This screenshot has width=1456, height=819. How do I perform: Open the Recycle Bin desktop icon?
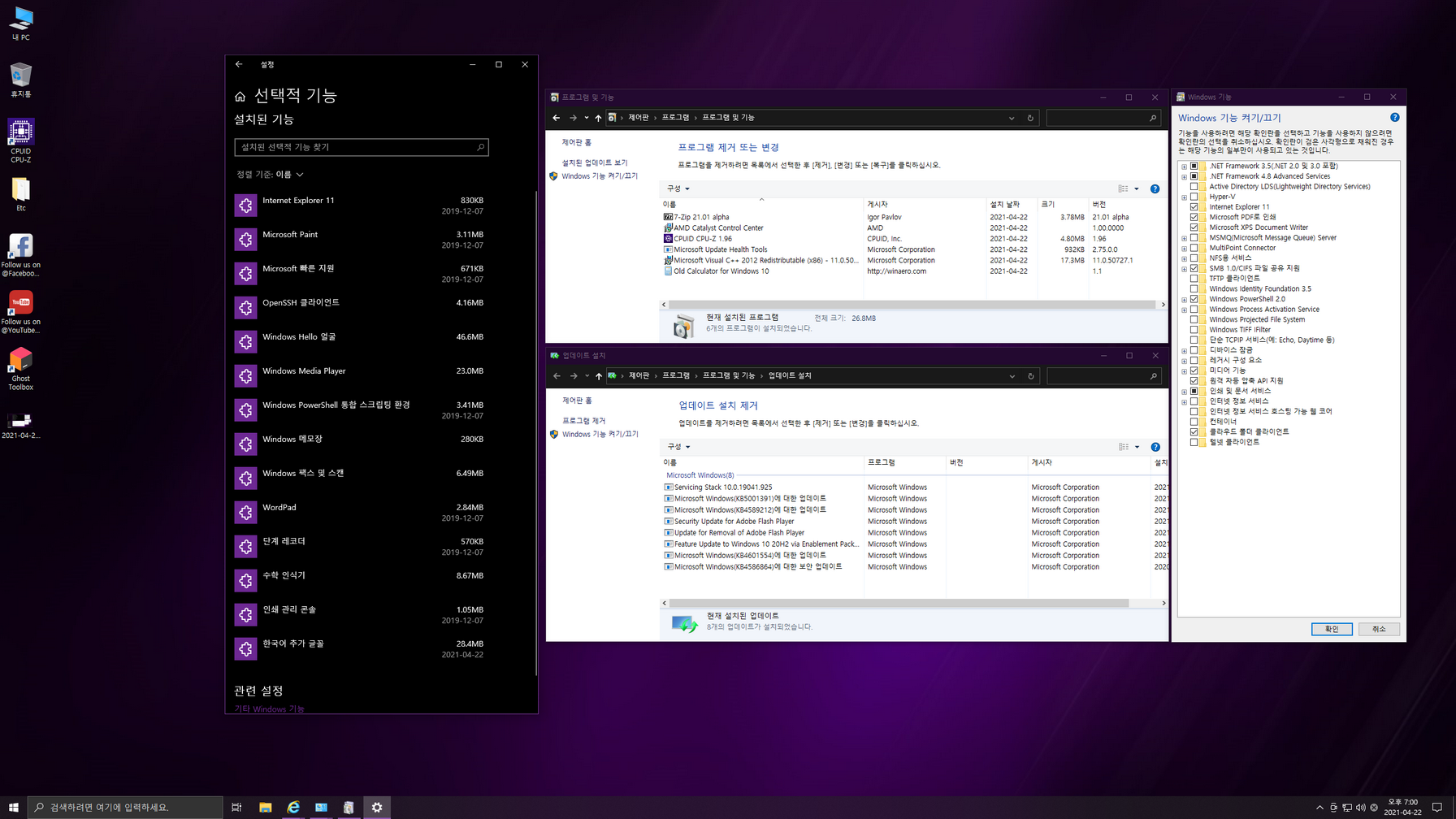[x=20, y=80]
